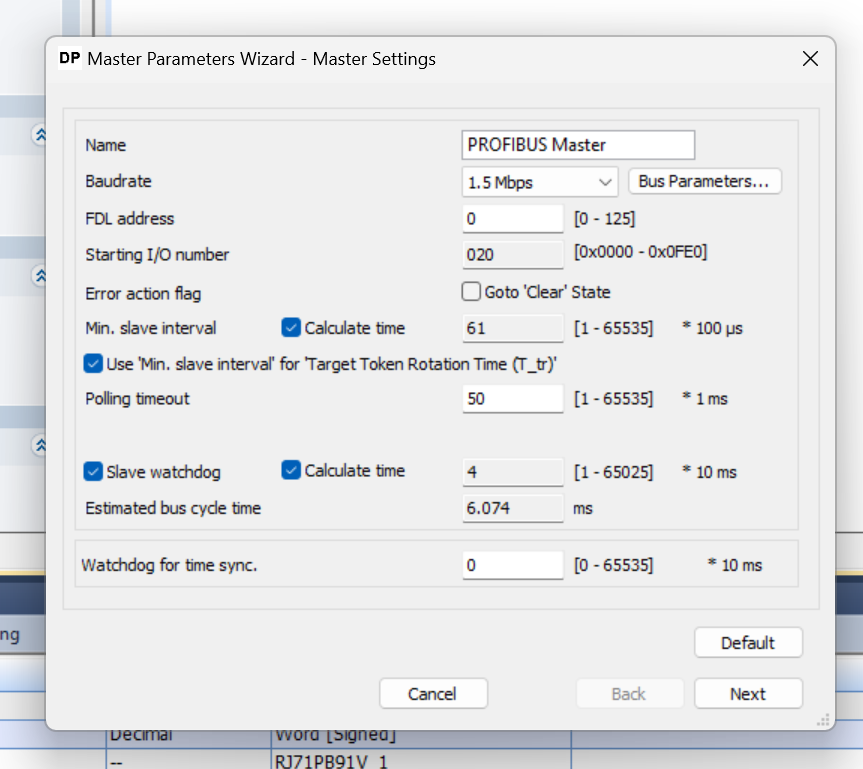
Task: Toggle Use 'Min. slave interval' for T_tr
Action: tap(93, 364)
